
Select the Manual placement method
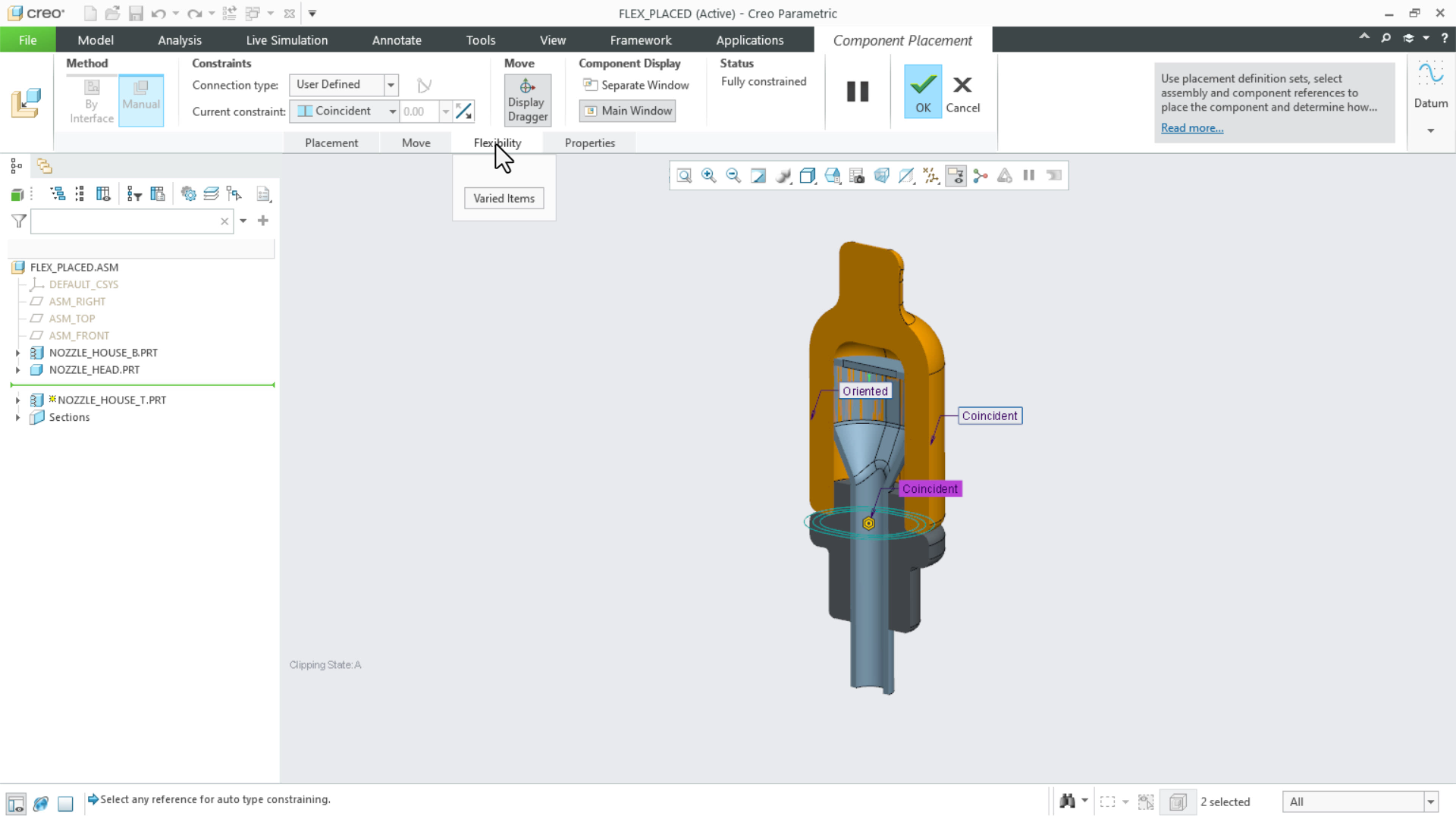[x=141, y=100]
